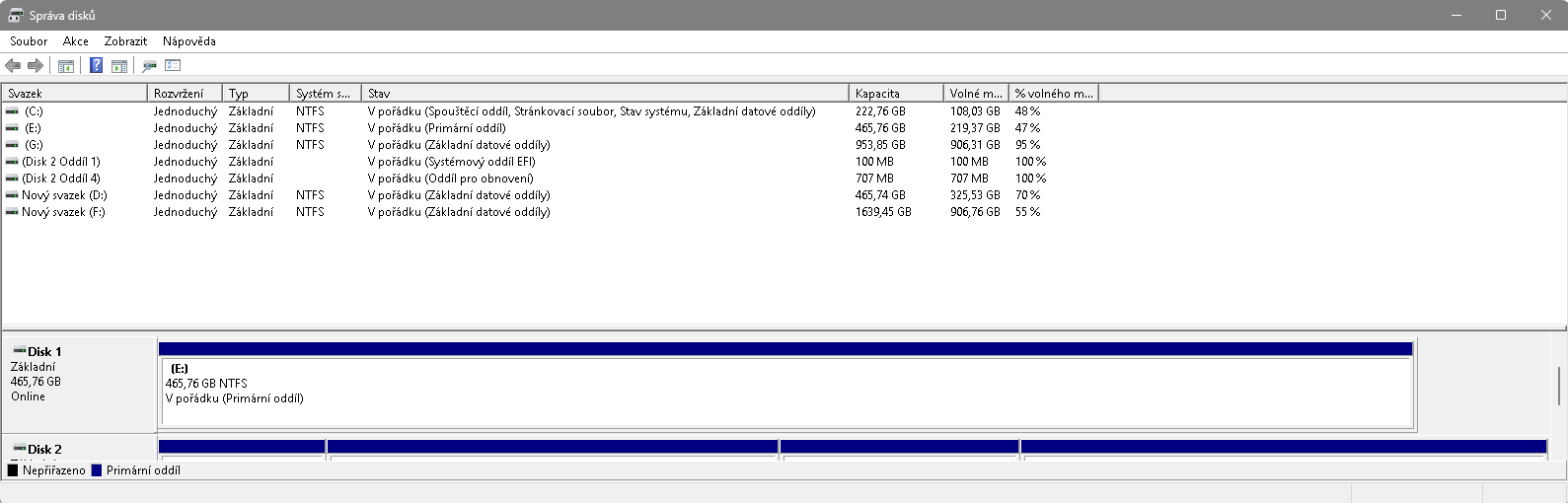The width and height of the screenshot is (1568, 503).
Task: Open the Zobrazit menu
Action: click(125, 41)
